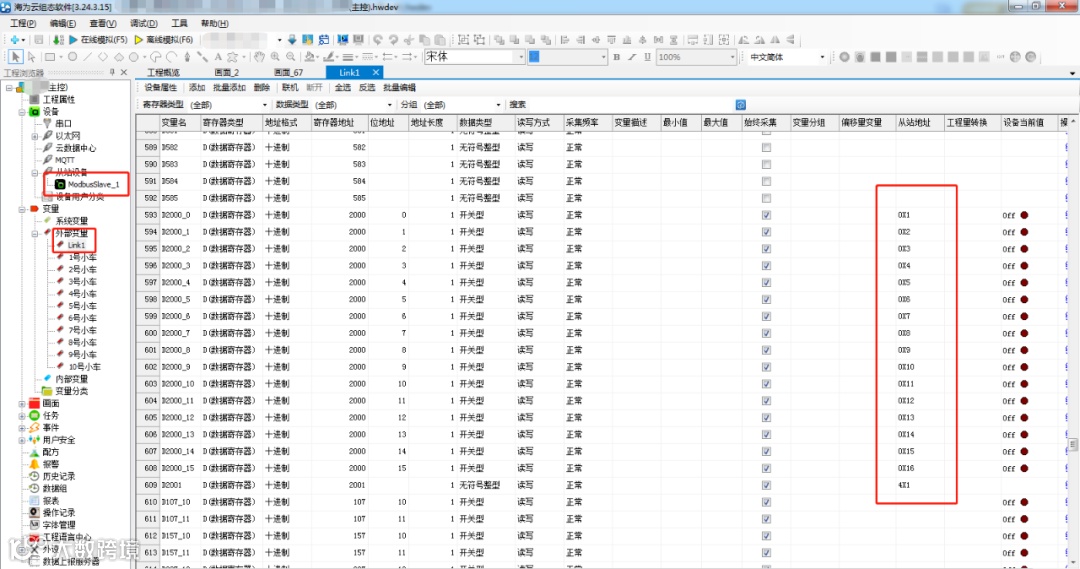The image size is (1080, 569).
Task: Click the align left edges icon
Action: (565, 40)
